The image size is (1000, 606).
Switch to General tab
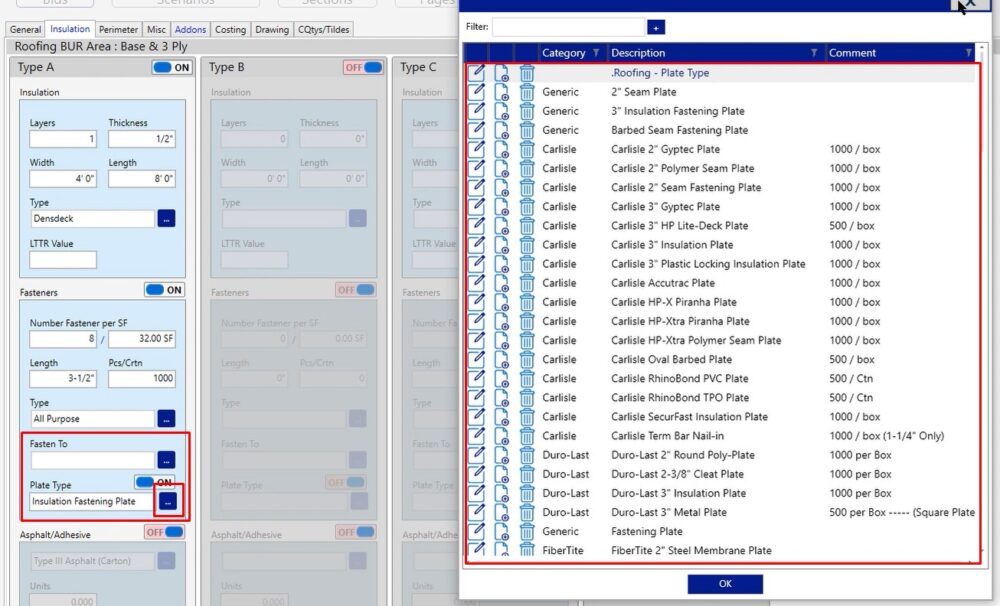26,29
